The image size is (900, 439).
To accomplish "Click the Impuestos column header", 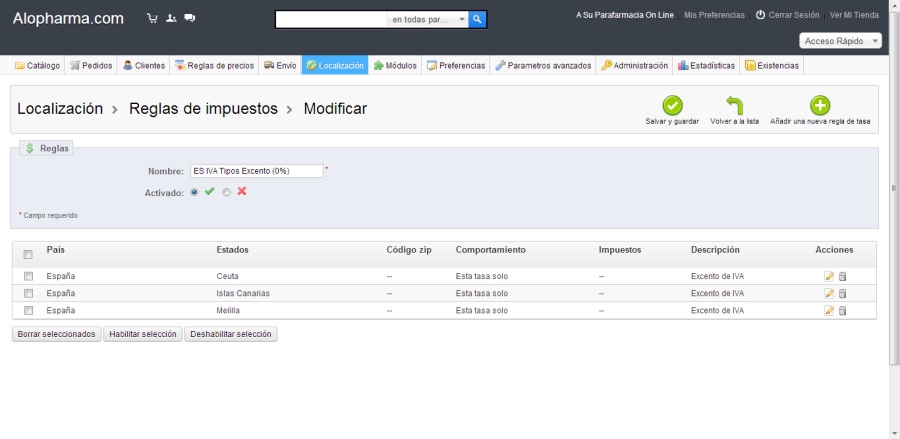I will click(x=620, y=250).
